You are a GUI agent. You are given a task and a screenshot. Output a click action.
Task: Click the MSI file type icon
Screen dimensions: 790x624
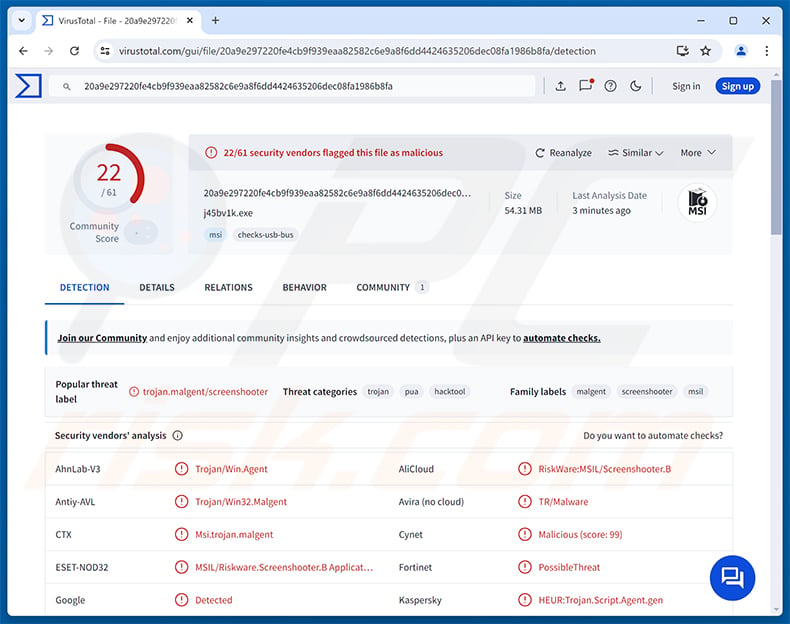[697, 202]
